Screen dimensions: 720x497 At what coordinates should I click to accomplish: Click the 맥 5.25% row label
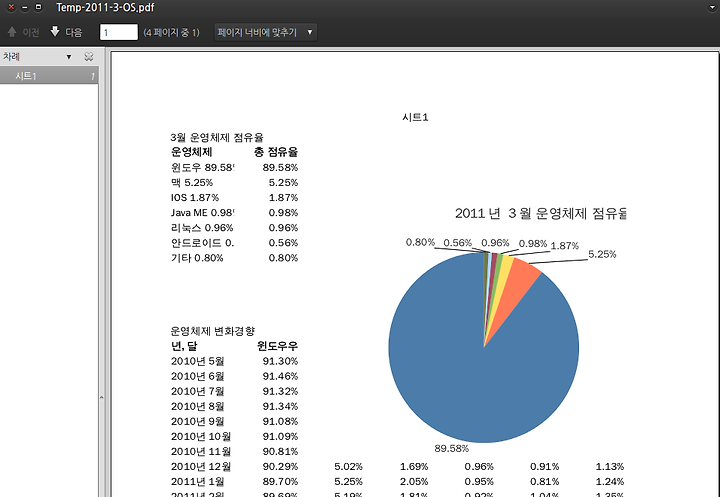click(192, 183)
